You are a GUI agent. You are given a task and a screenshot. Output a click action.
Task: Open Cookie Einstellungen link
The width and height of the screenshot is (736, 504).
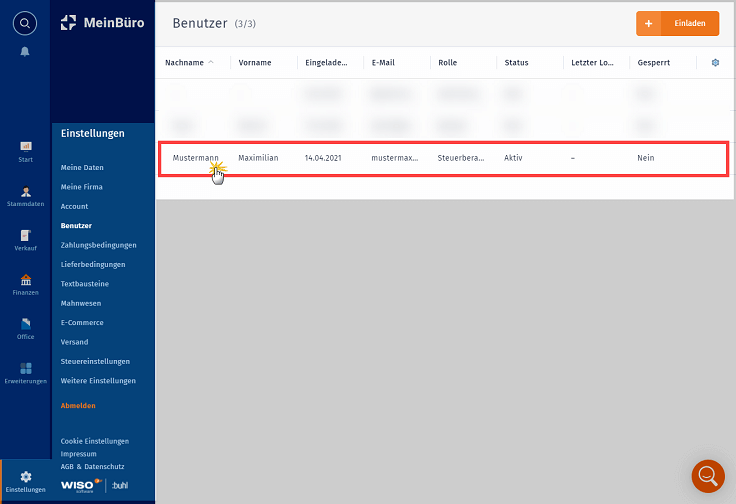tap(95, 441)
